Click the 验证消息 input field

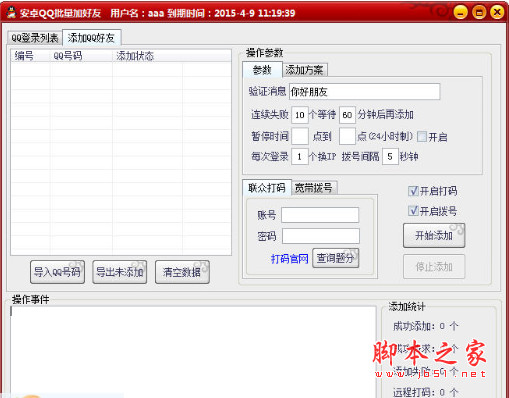coord(365,91)
